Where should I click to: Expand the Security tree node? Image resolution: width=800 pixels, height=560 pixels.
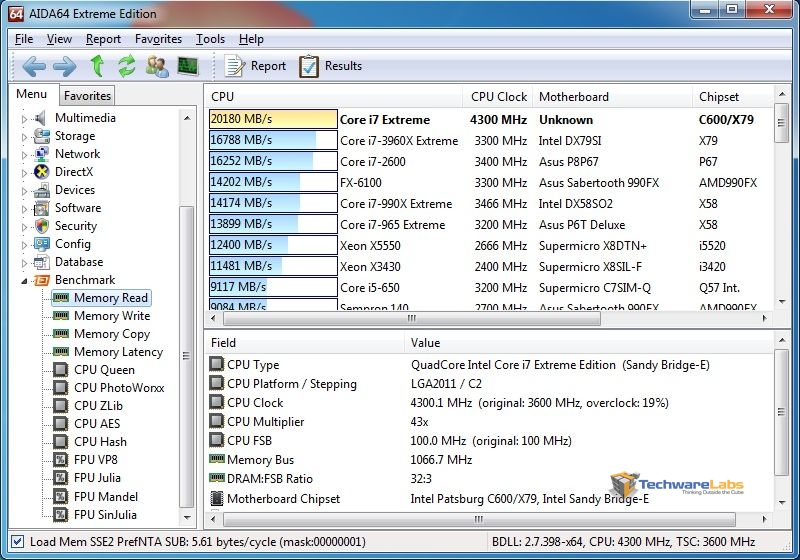(x=24, y=227)
